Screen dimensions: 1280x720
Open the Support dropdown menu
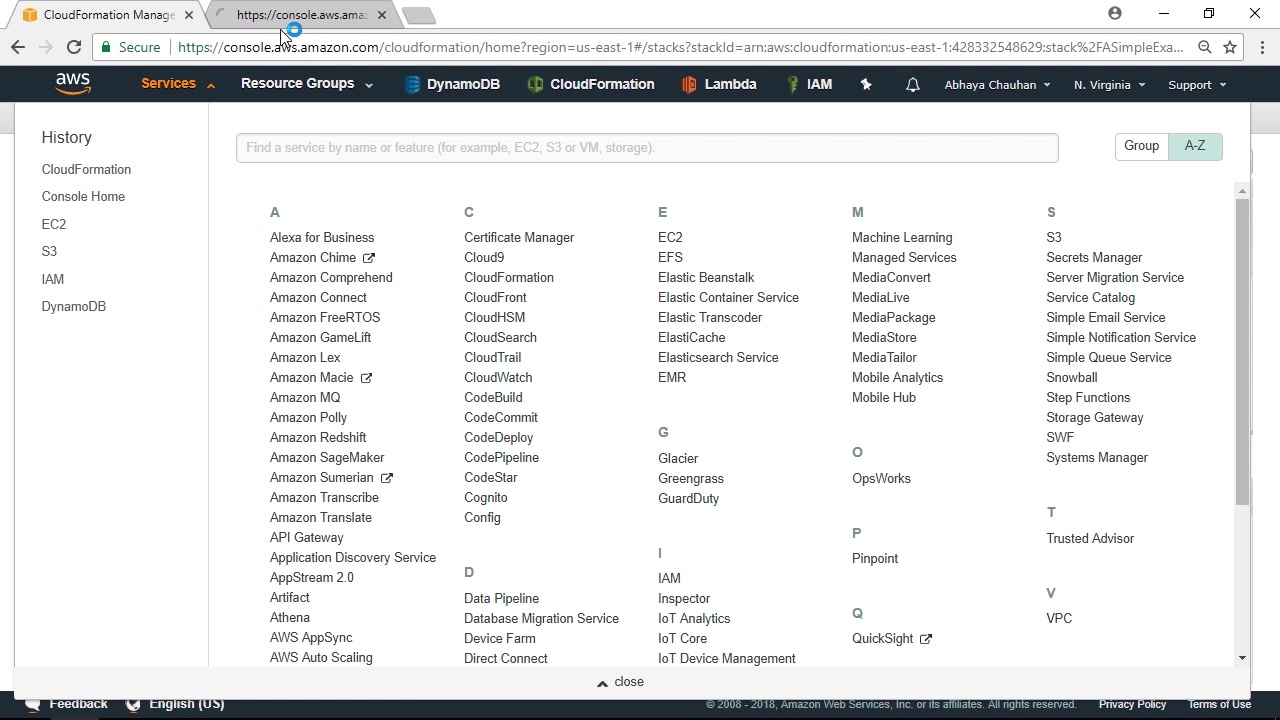[1197, 85]
